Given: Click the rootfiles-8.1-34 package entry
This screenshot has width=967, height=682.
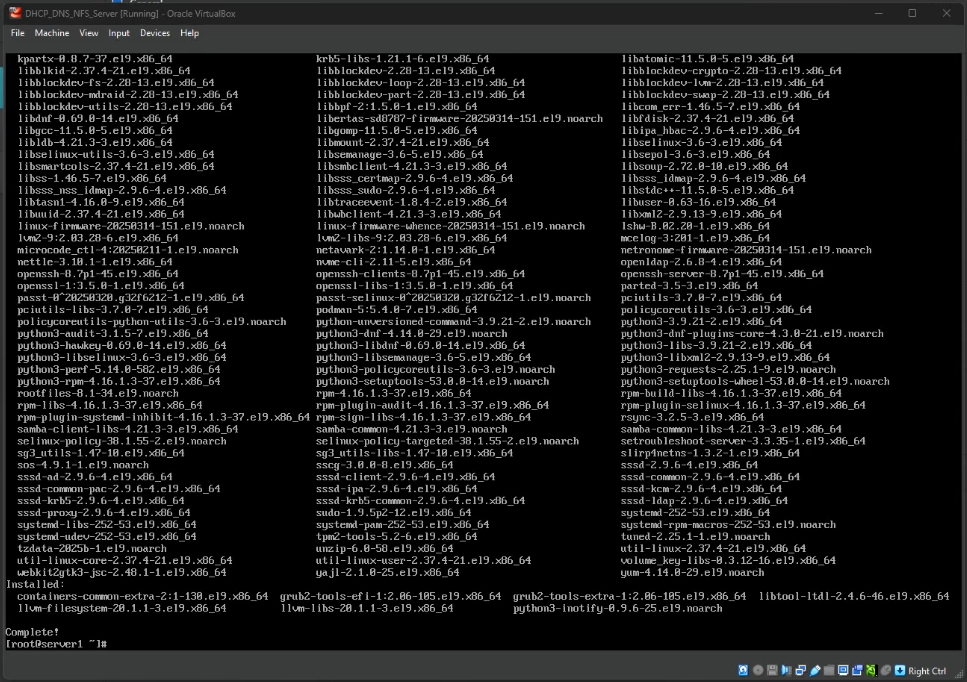Looking at the screenshot, I should pos(98,393).
